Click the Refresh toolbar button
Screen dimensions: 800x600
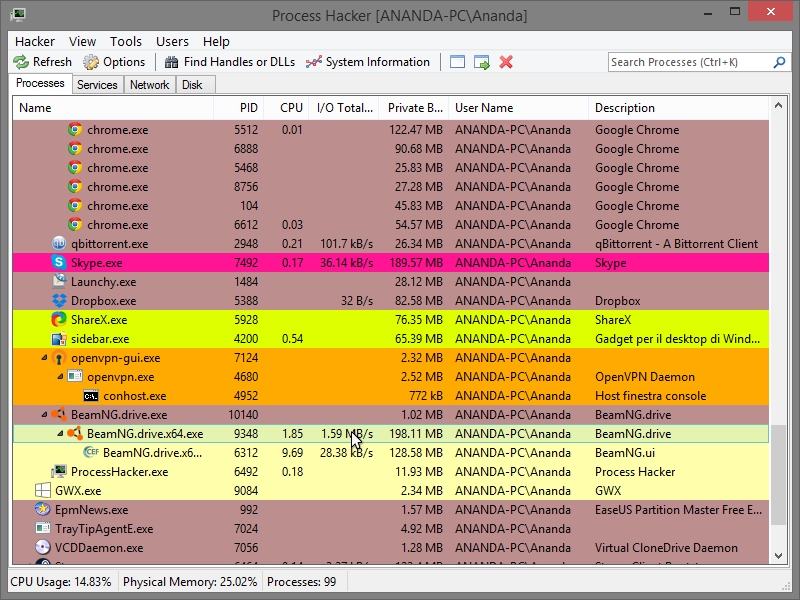tap(42, 62)
